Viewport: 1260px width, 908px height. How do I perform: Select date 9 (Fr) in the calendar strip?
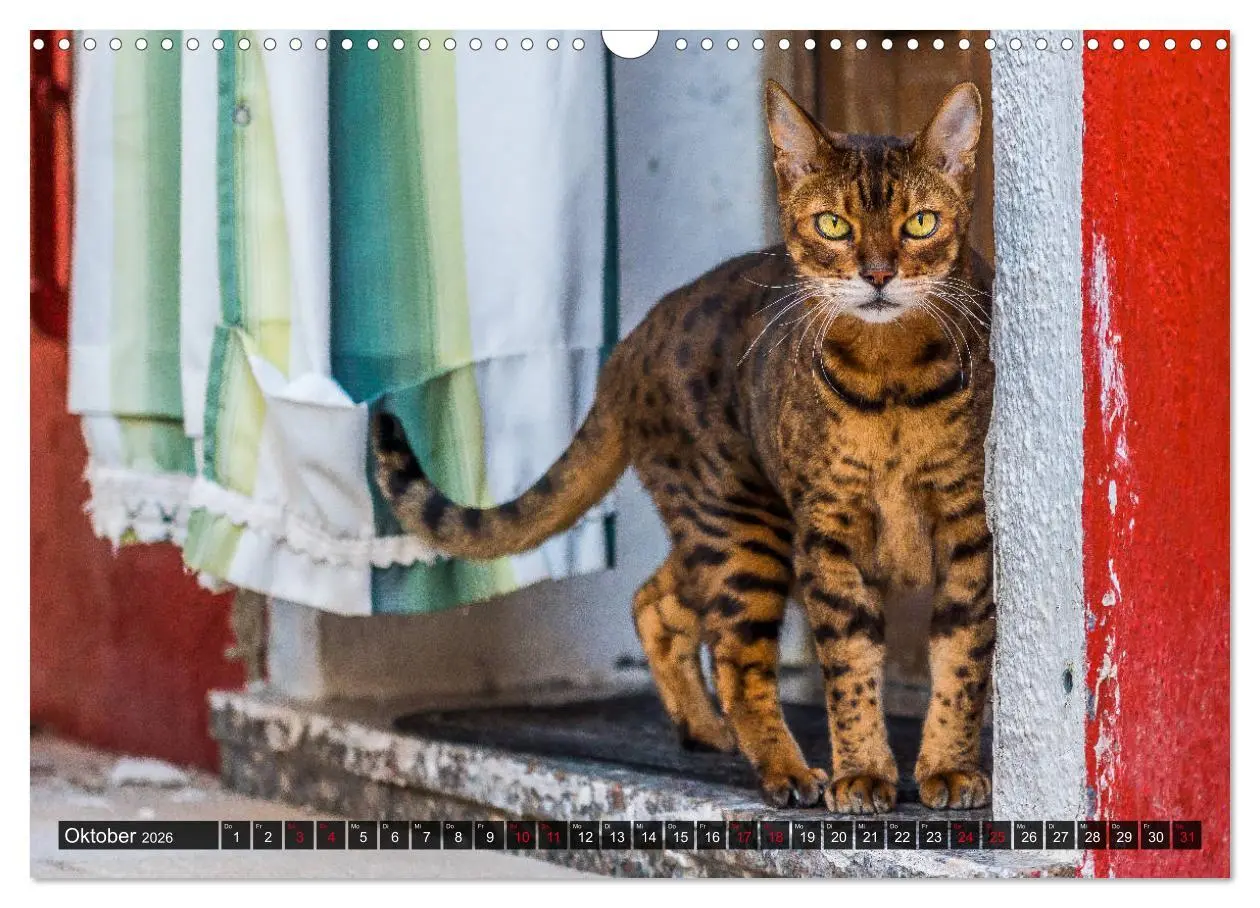pyautogui.click(x=489, y=836)
